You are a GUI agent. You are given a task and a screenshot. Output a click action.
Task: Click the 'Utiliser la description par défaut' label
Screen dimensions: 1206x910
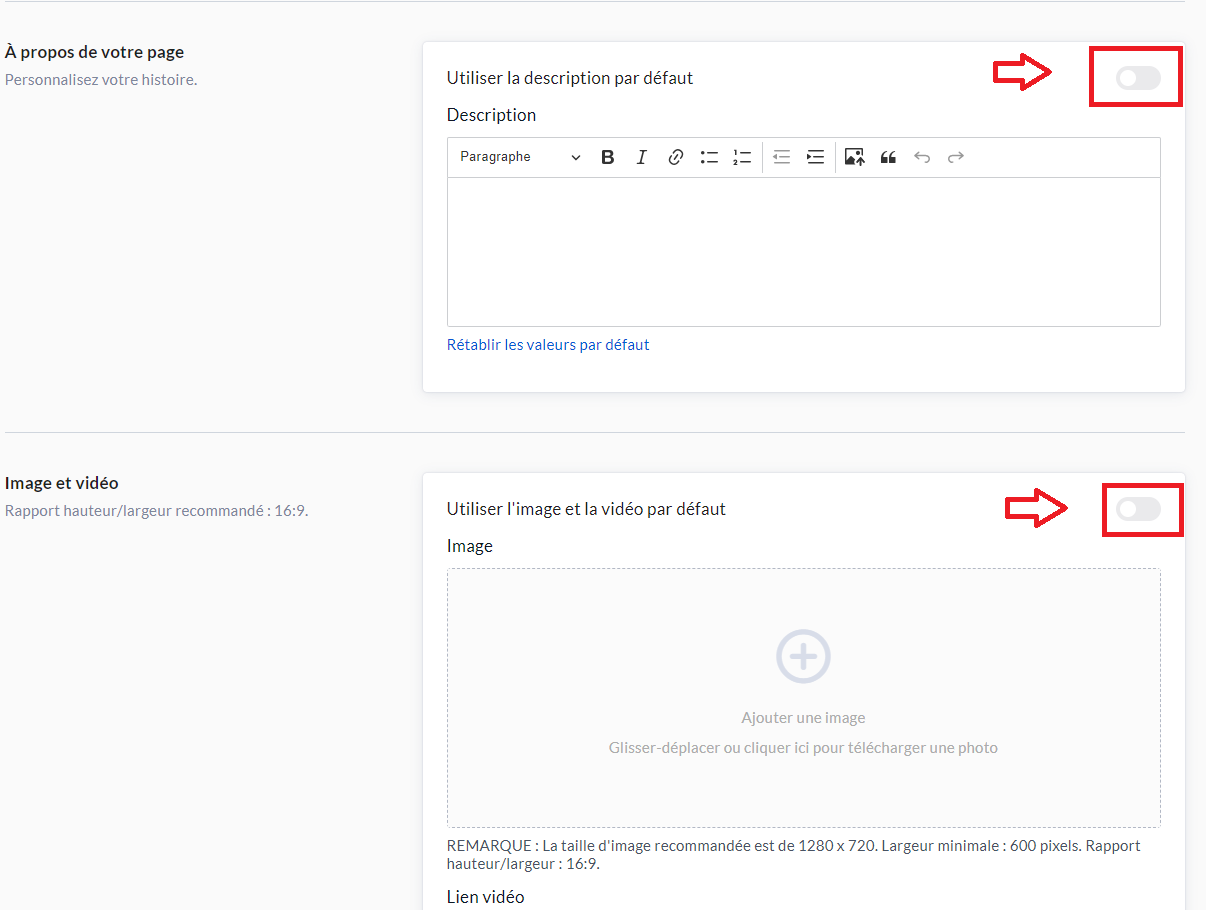(x=570, y=78)
